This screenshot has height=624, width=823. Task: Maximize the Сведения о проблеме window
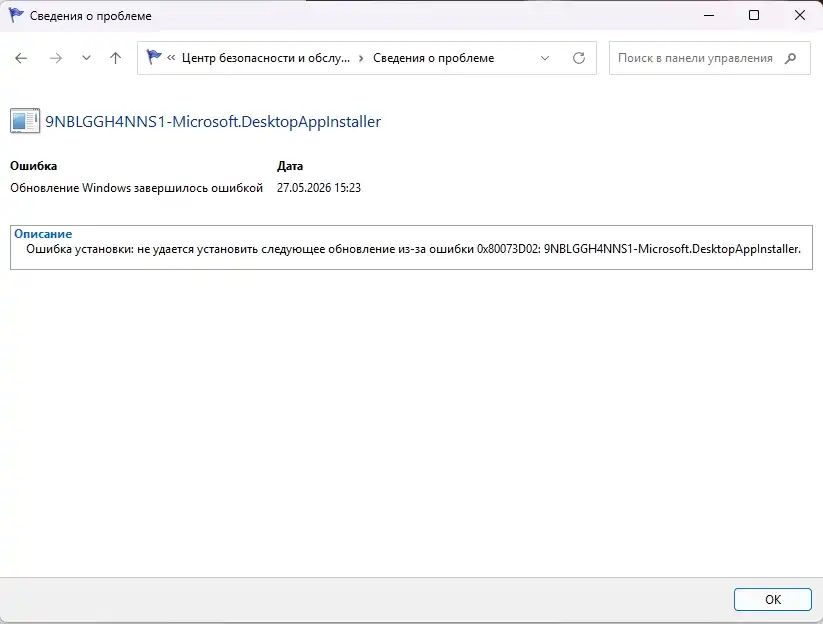(x=754, y=15)
